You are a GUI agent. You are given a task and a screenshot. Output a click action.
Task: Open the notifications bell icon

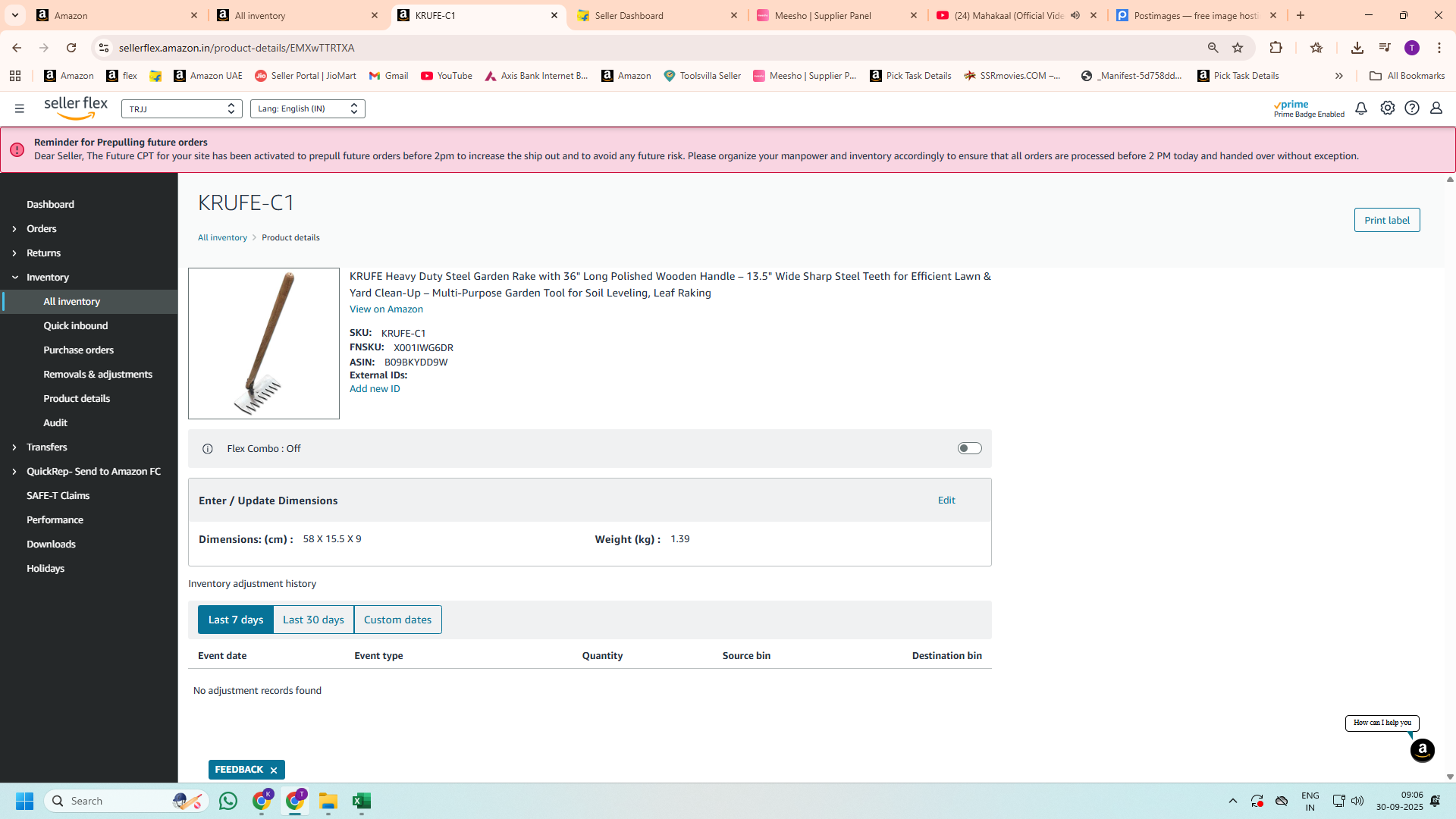click(x=1361, y=108)
